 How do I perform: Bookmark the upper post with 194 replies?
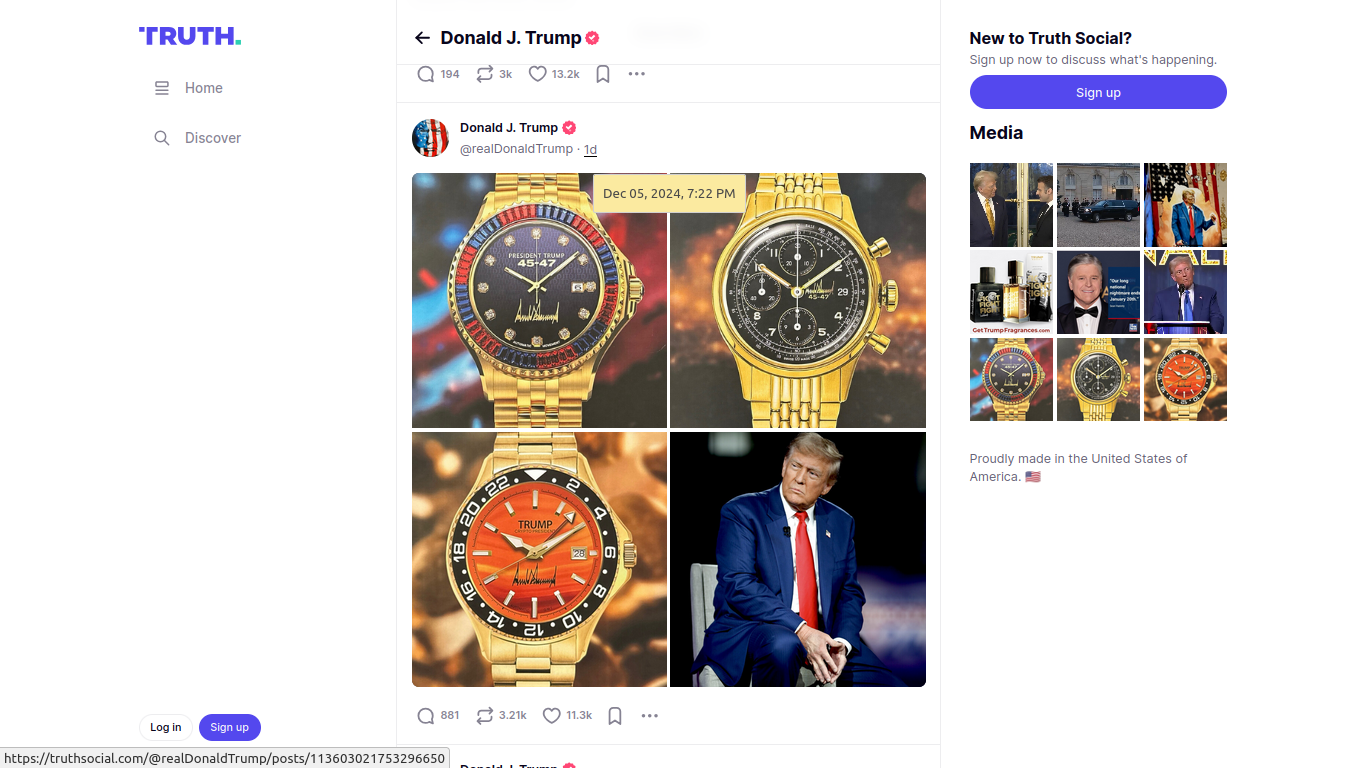coord(603,74)
